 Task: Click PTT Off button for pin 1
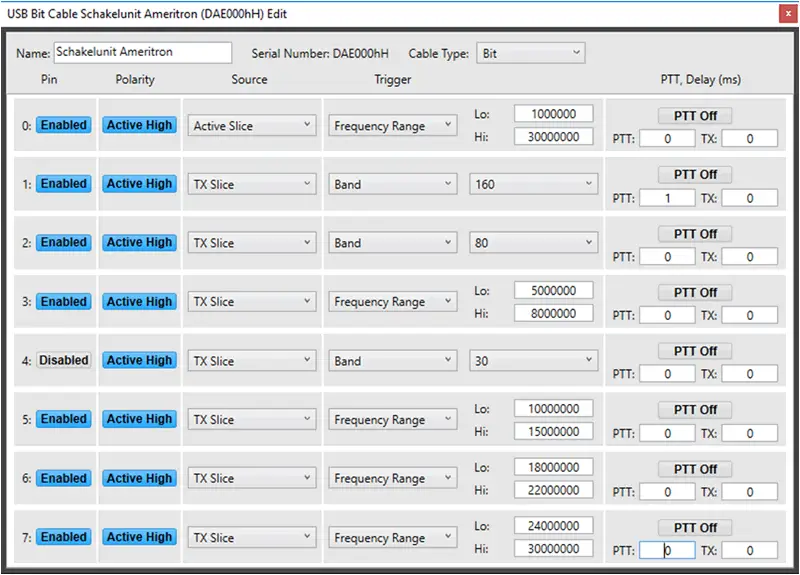[x=695, y=174]
